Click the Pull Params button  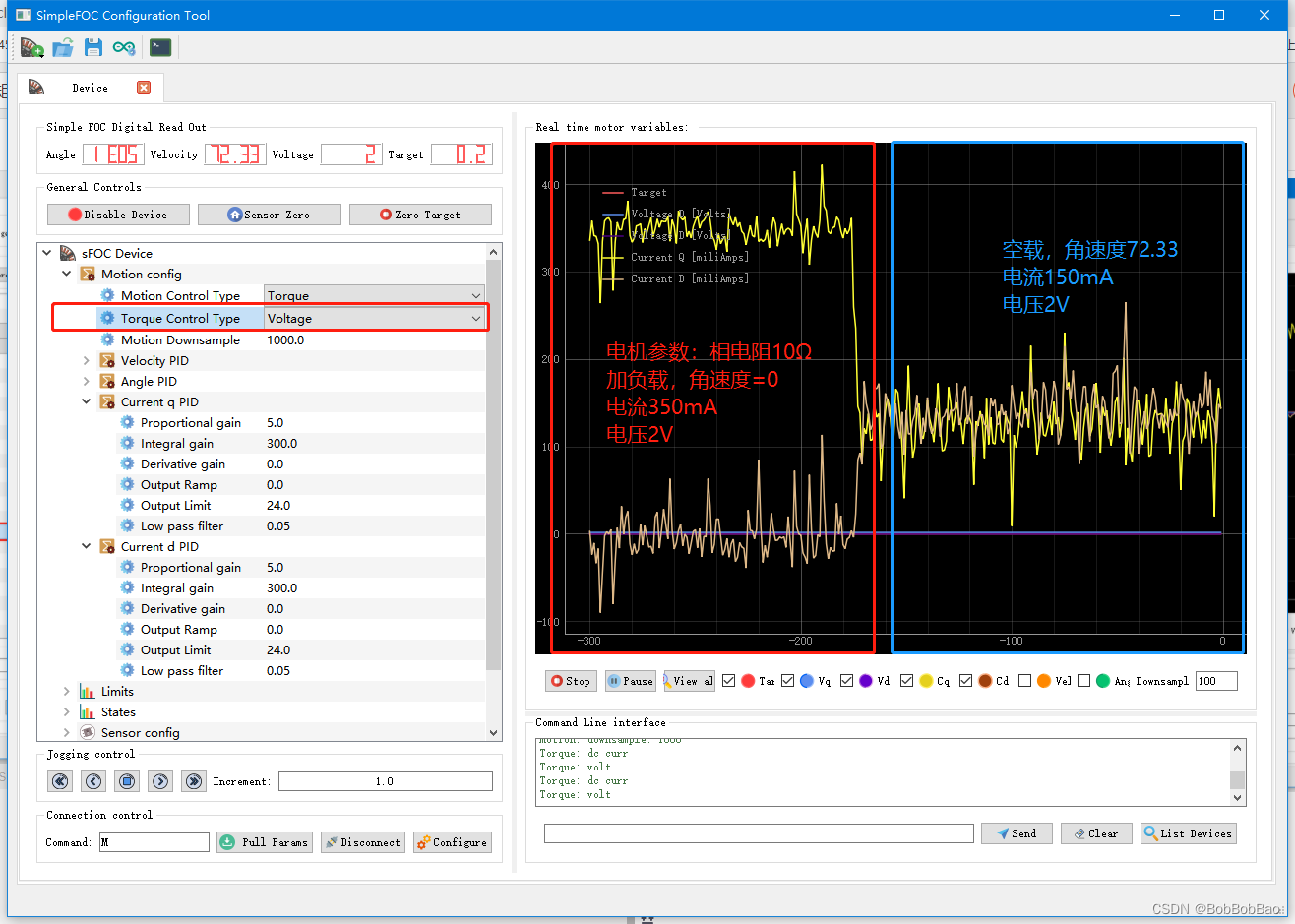coord(265,842)
